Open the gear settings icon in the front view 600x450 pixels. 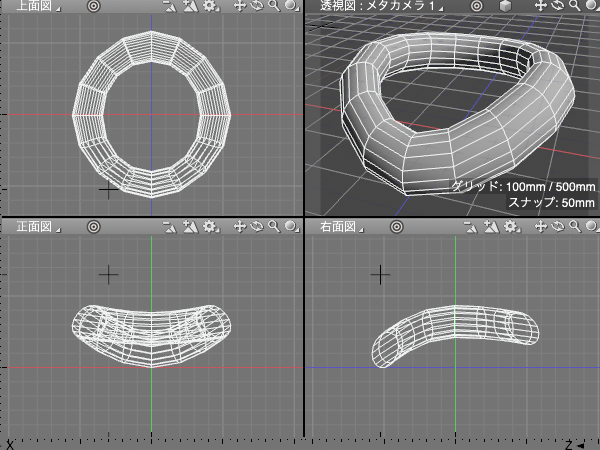[x=210, y=228]
